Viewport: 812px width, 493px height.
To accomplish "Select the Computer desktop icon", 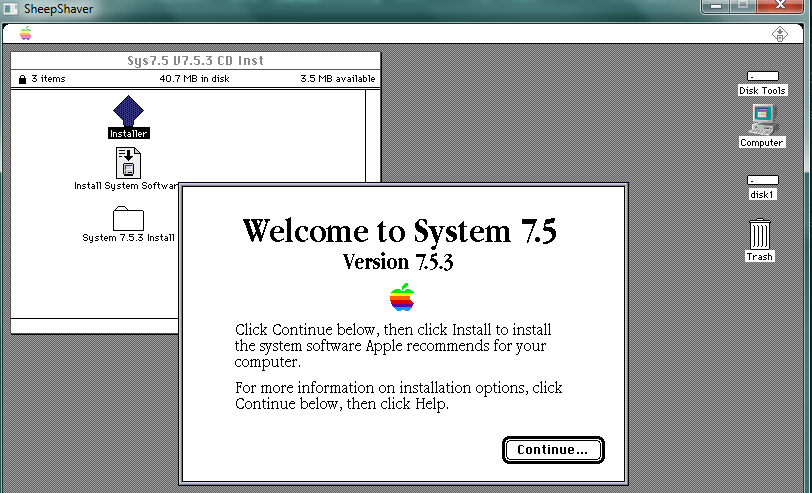I will click(x=761, y=120).
